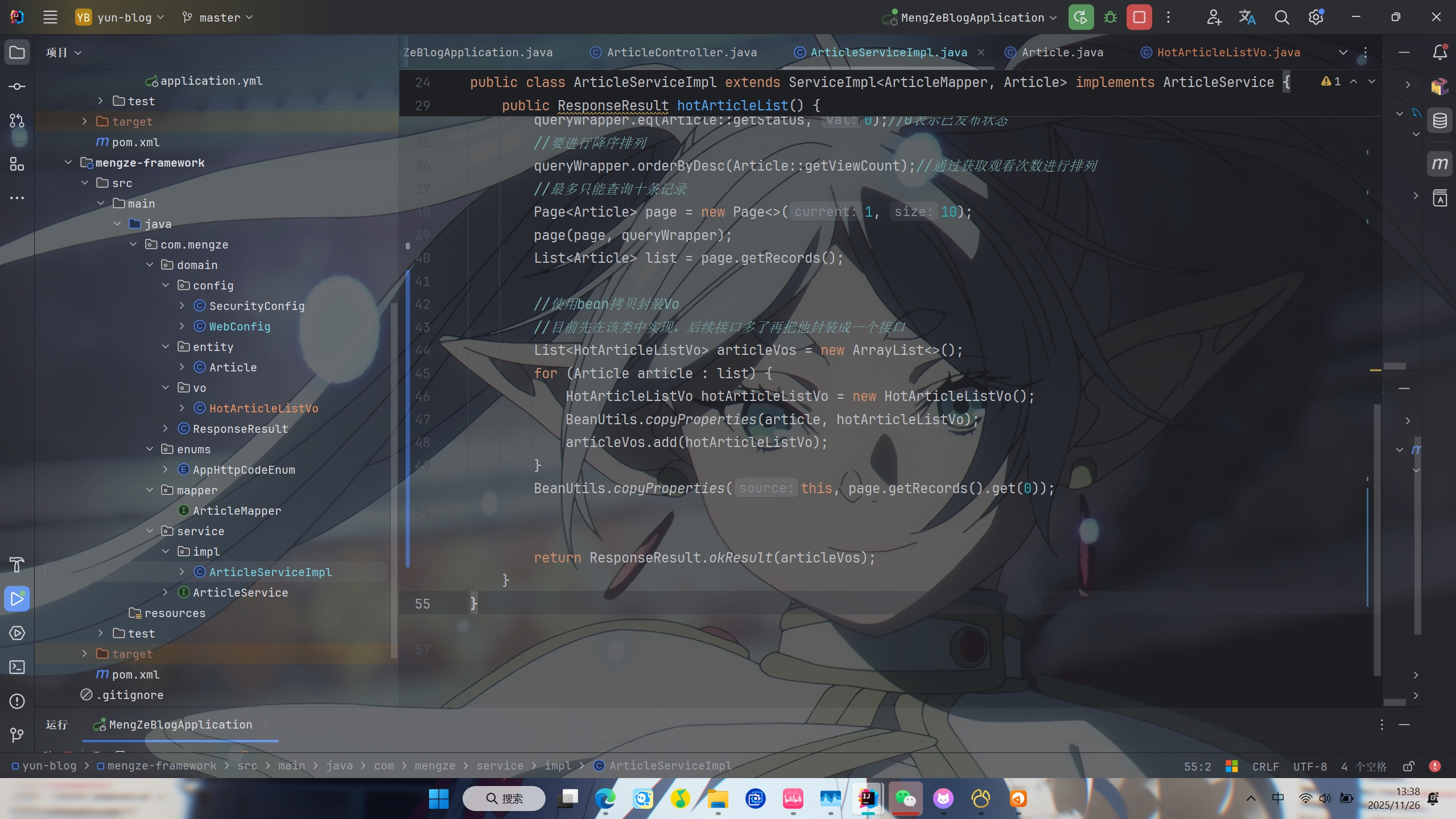Toggle the Run tool window button
Image resolution: width=1456 pixels, height=819 pixels.
(17, 598)
